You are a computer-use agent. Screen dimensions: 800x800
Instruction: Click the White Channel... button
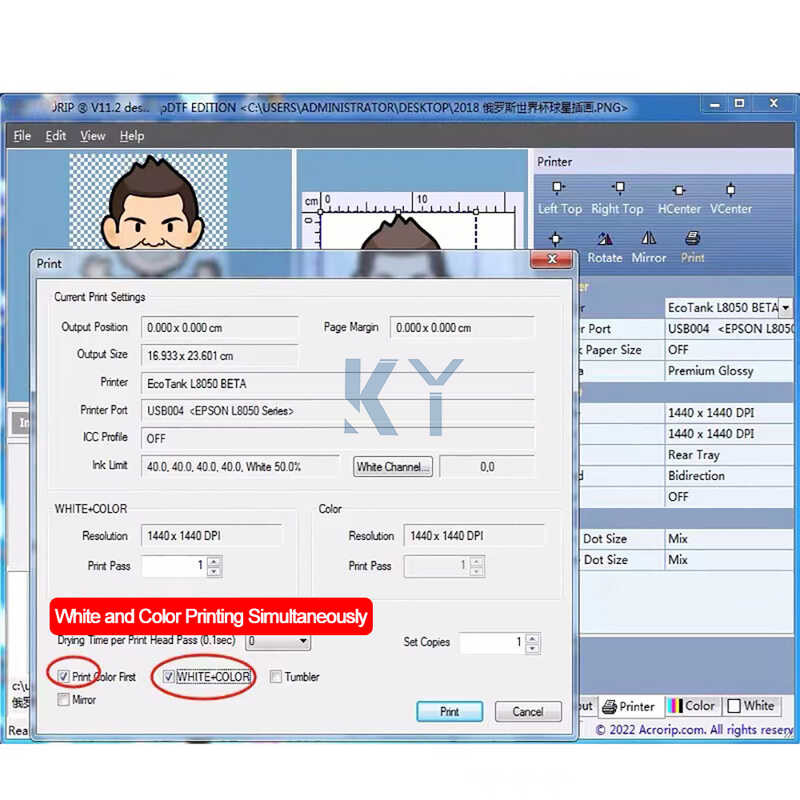[x=393, y=467]
